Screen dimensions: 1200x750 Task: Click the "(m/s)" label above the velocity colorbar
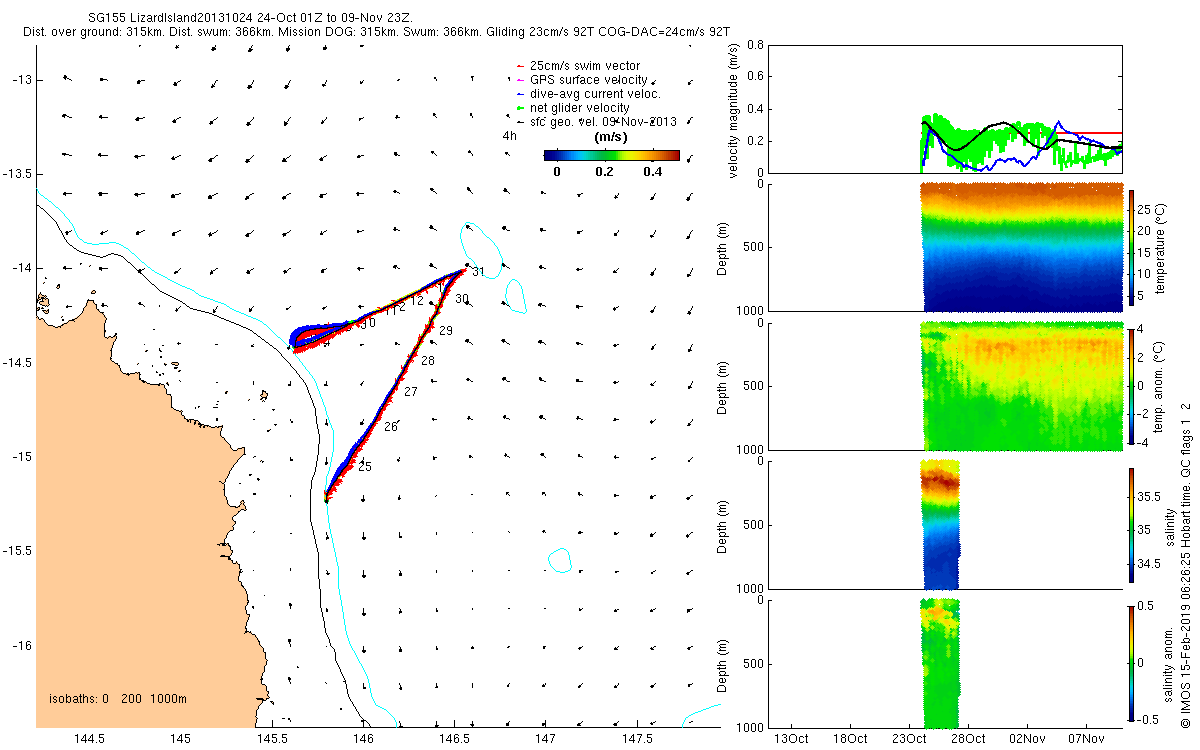611,137
